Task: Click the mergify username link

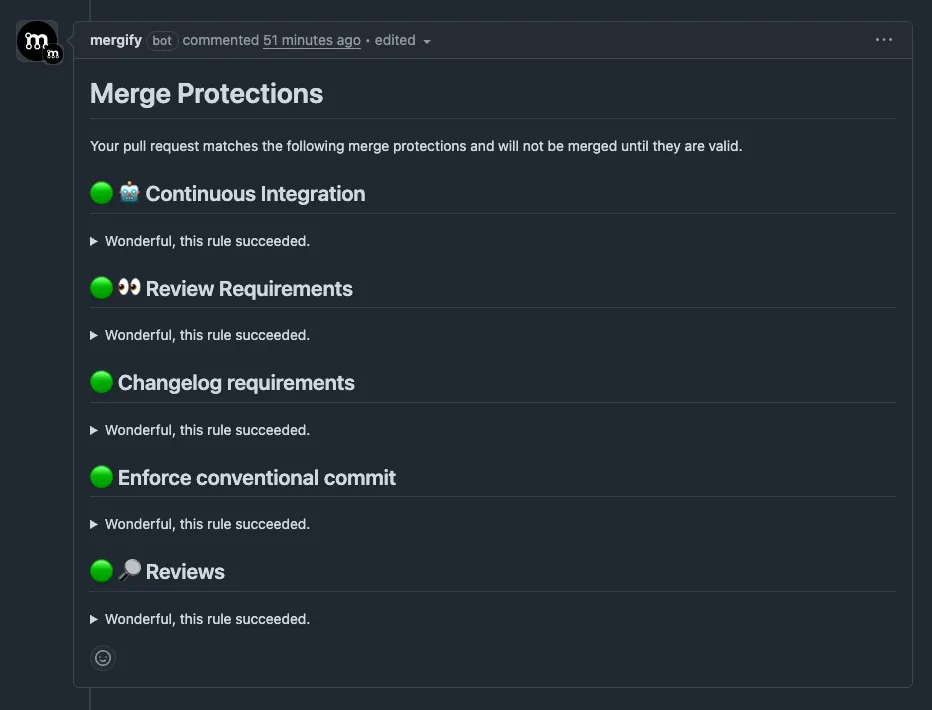Action: [115, 40]
